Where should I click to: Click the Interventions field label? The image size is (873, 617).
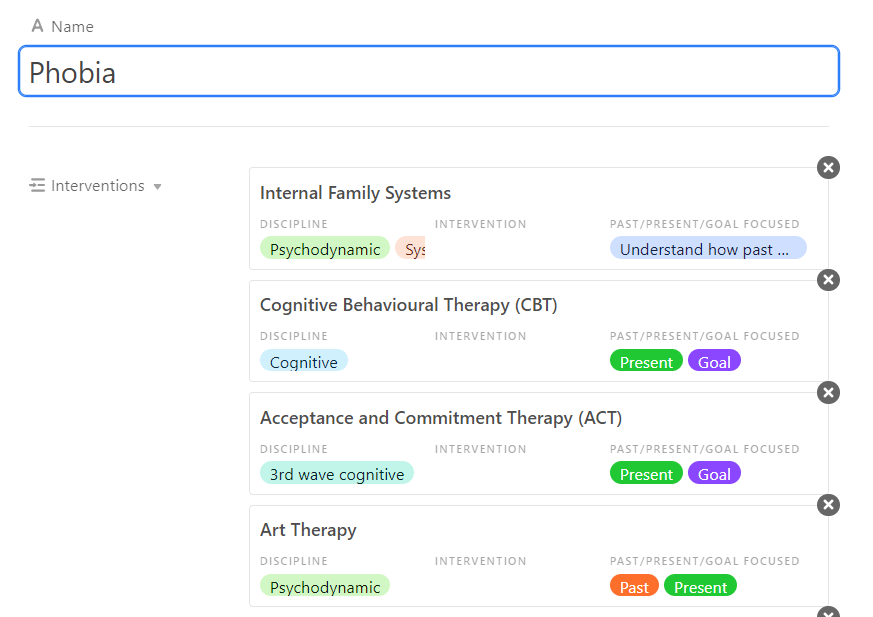(x=97, y=185)
